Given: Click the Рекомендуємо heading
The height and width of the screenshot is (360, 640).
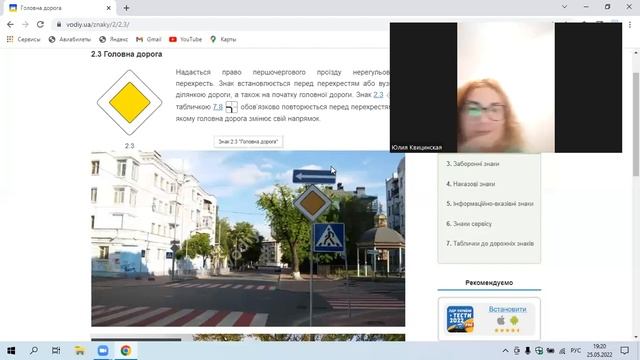Looking at the screenshot, I should tap(489, 282).
